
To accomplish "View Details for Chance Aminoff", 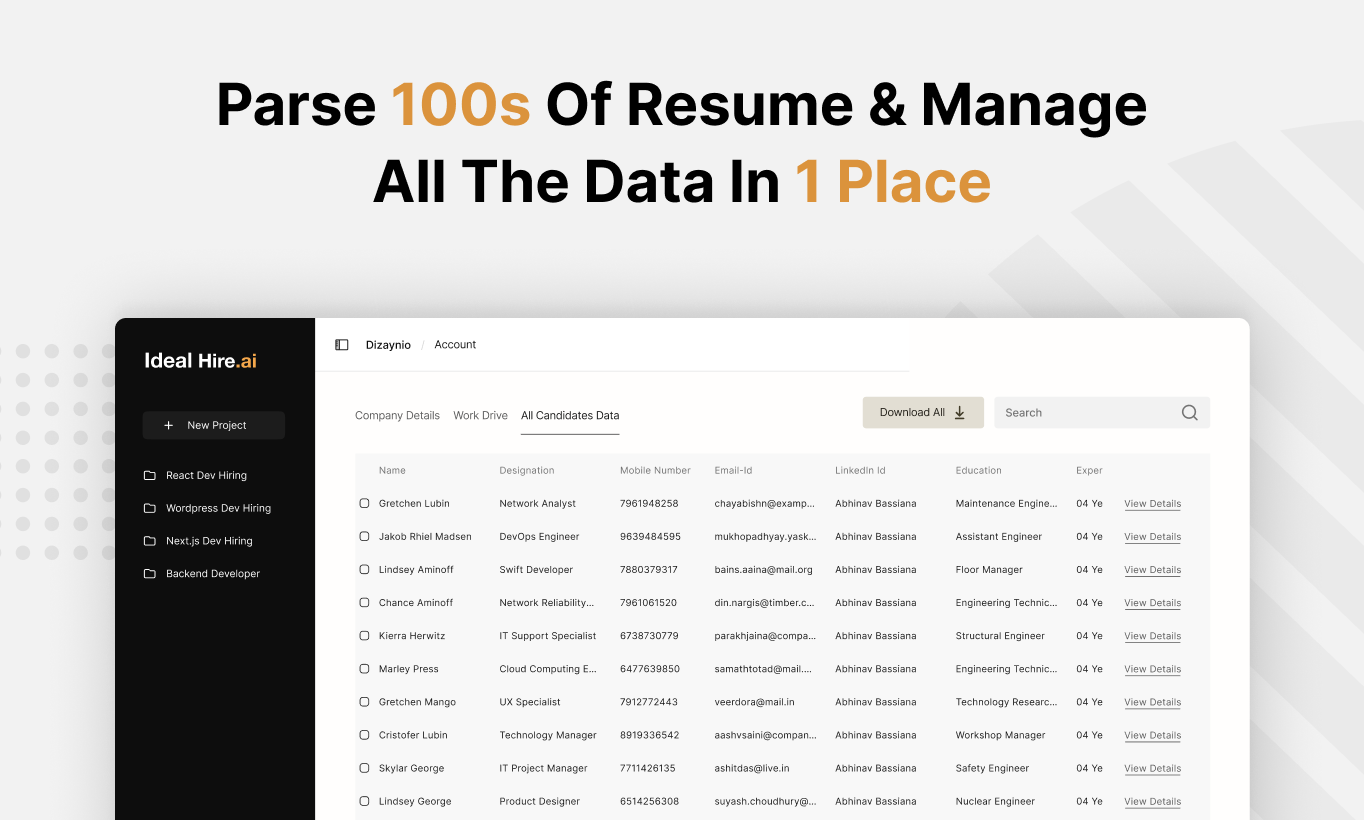I will [1152, 603].
